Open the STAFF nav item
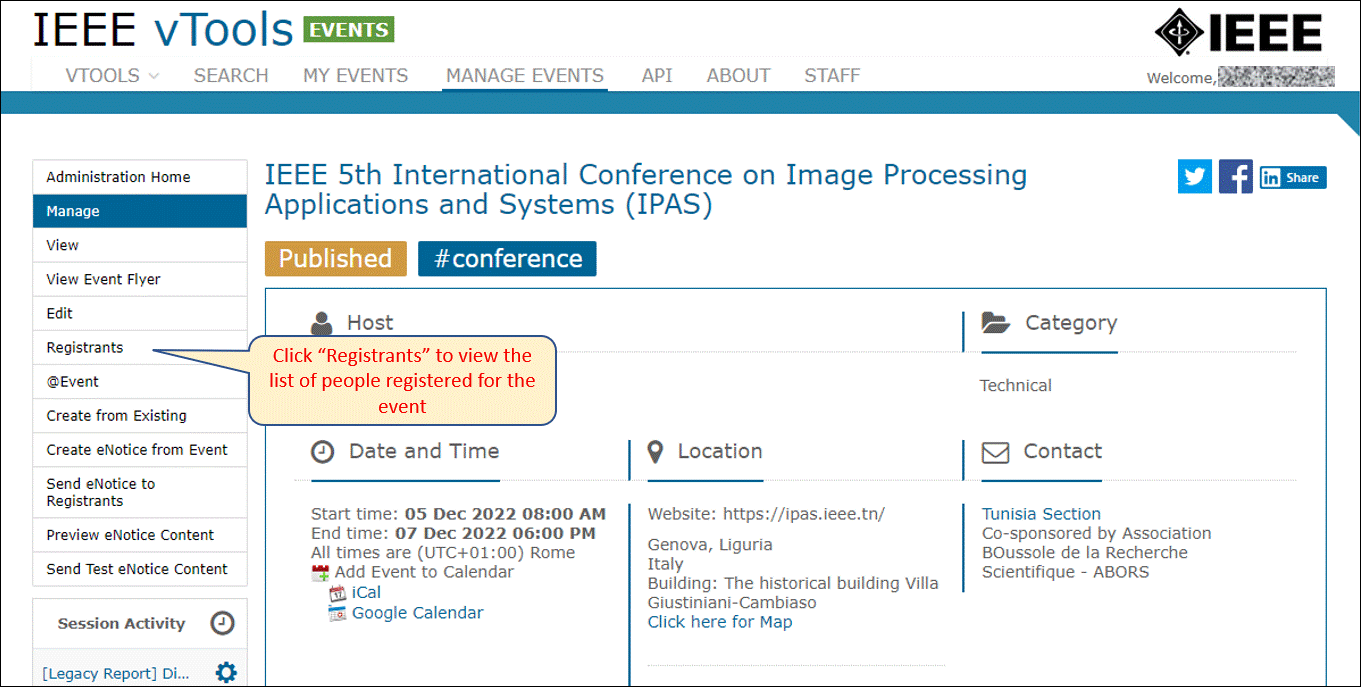The height and width of the screenshot is (687, 1361). click(832, 75)
